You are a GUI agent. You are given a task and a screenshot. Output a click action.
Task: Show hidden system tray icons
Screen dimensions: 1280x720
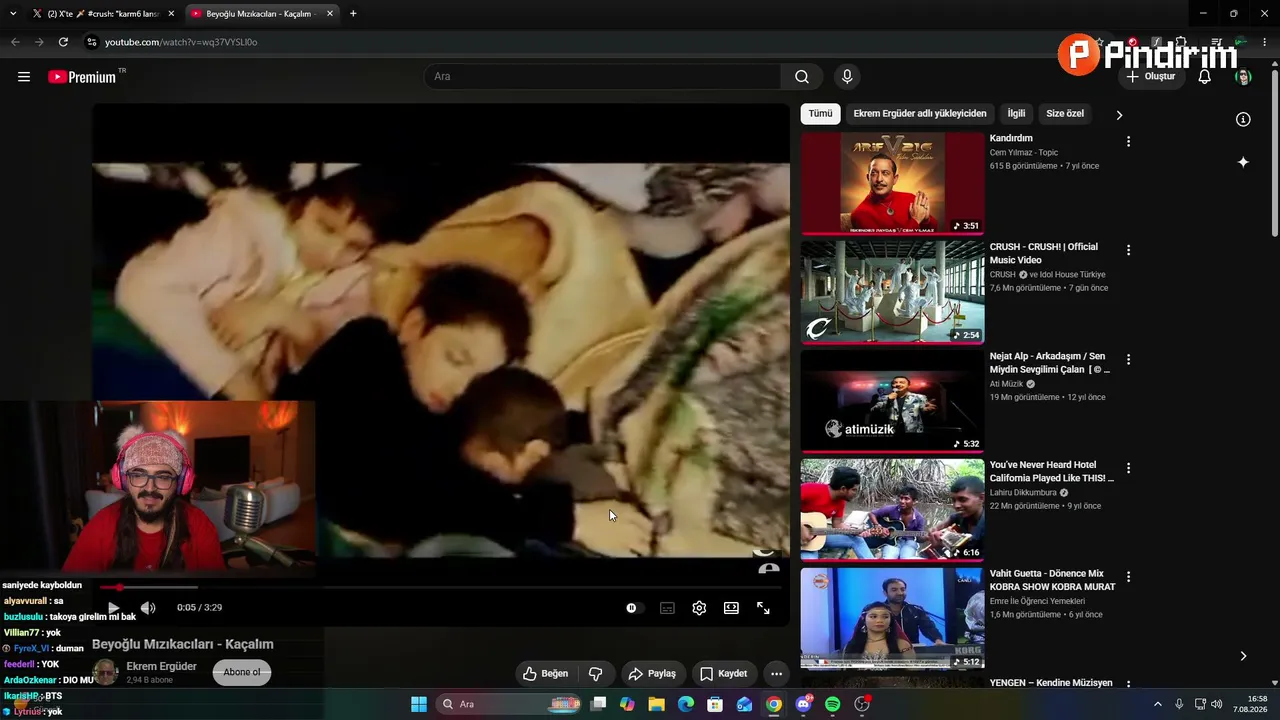(1158, 704)
